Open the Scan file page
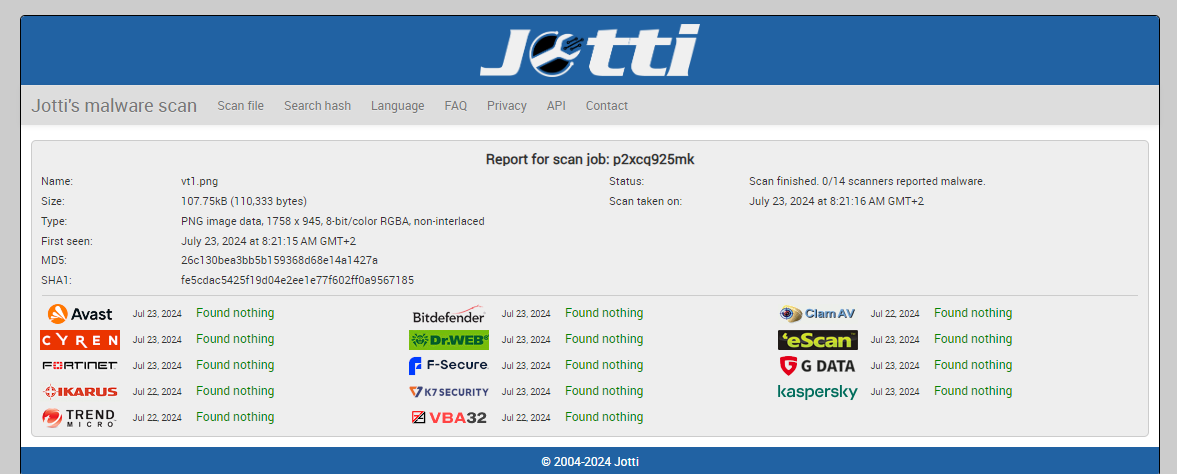 click(241, 106)
